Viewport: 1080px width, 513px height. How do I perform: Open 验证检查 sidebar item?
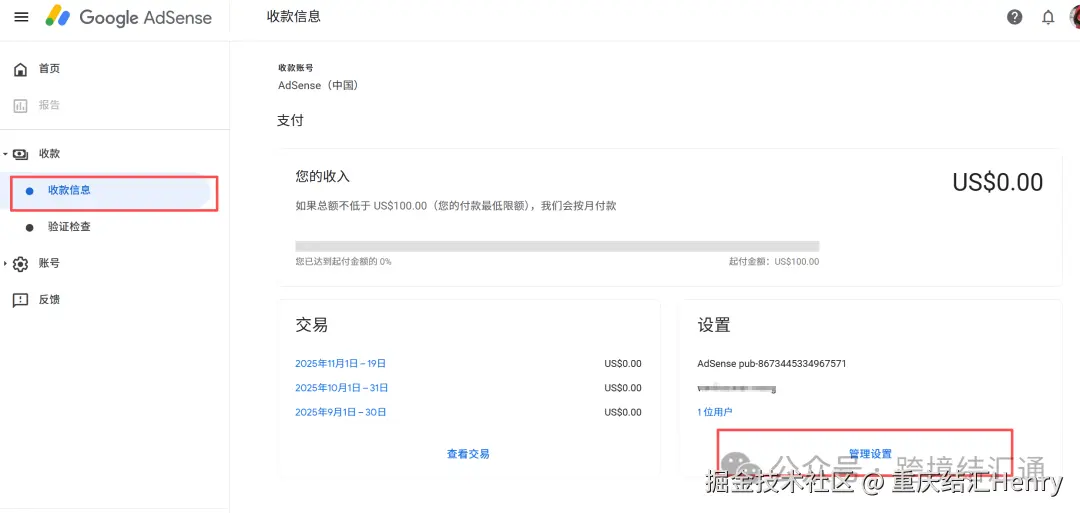(69, 227)
